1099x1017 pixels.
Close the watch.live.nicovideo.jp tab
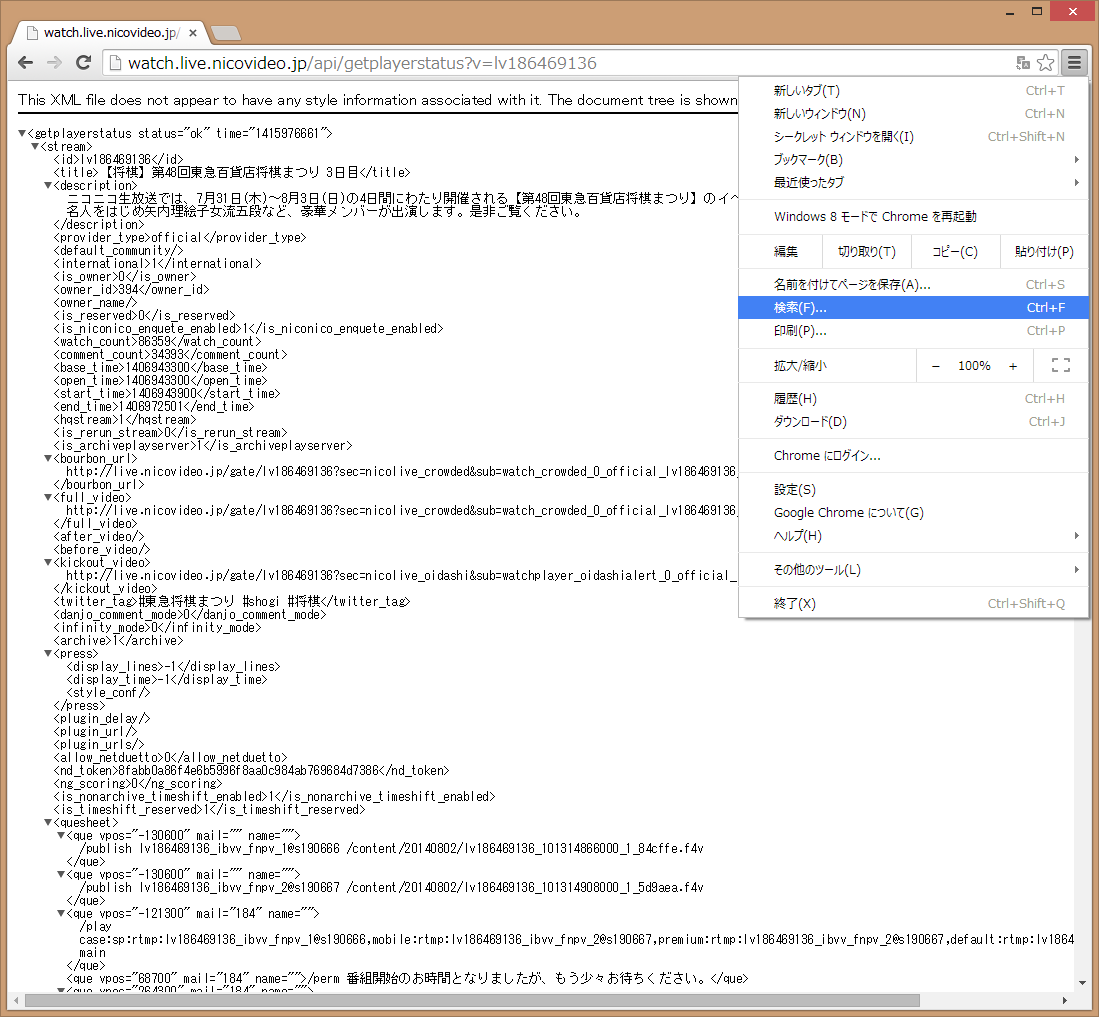[193, 33]
